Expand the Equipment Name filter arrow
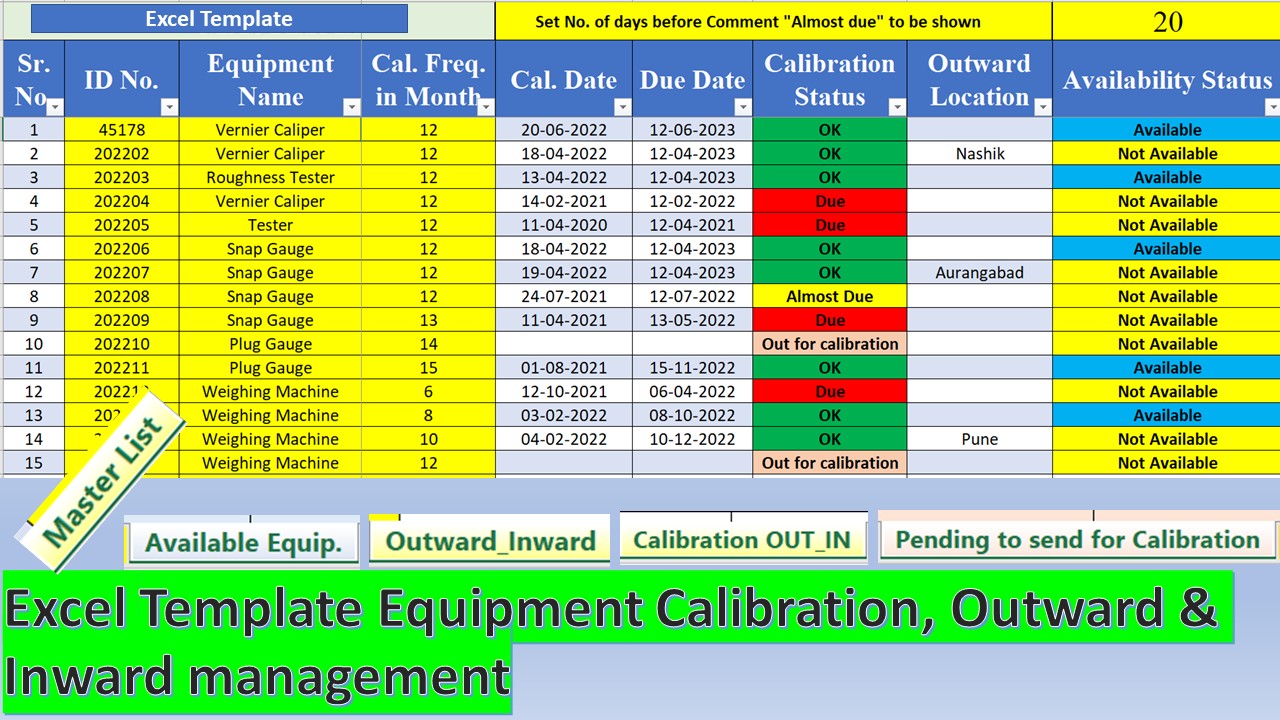 coord(351,107)
